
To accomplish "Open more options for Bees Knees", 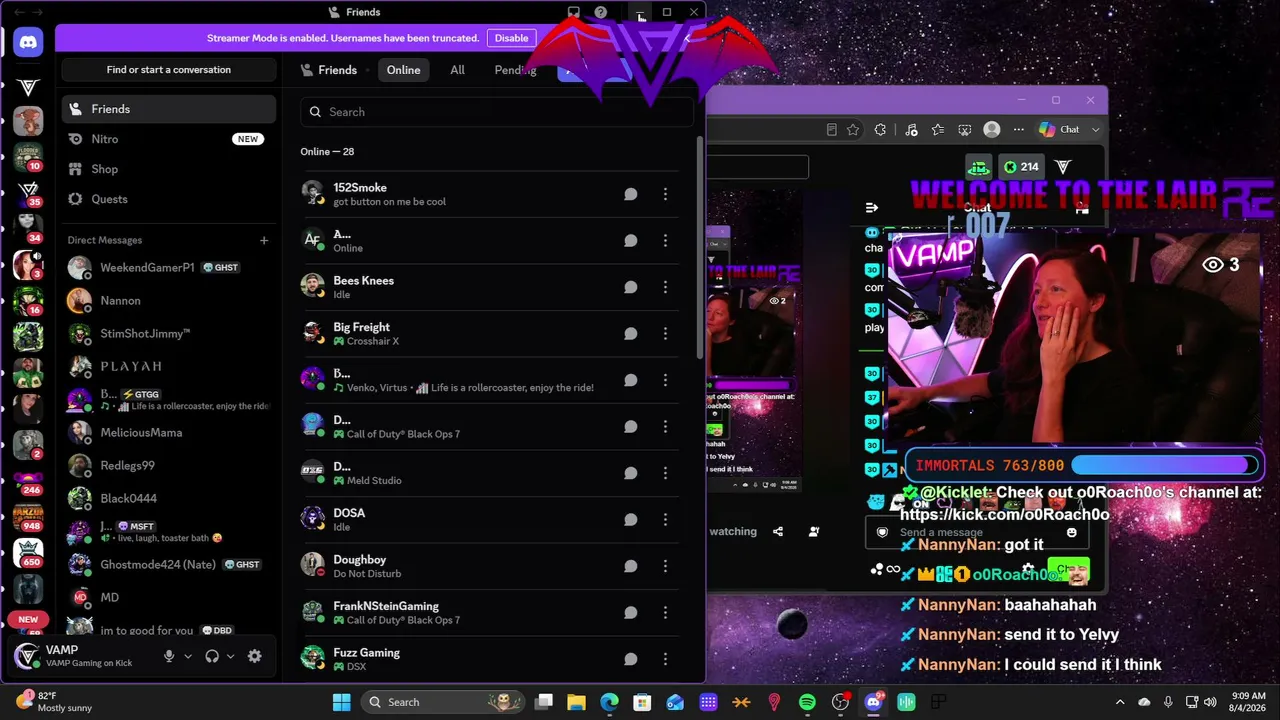I will click(665, 287).
